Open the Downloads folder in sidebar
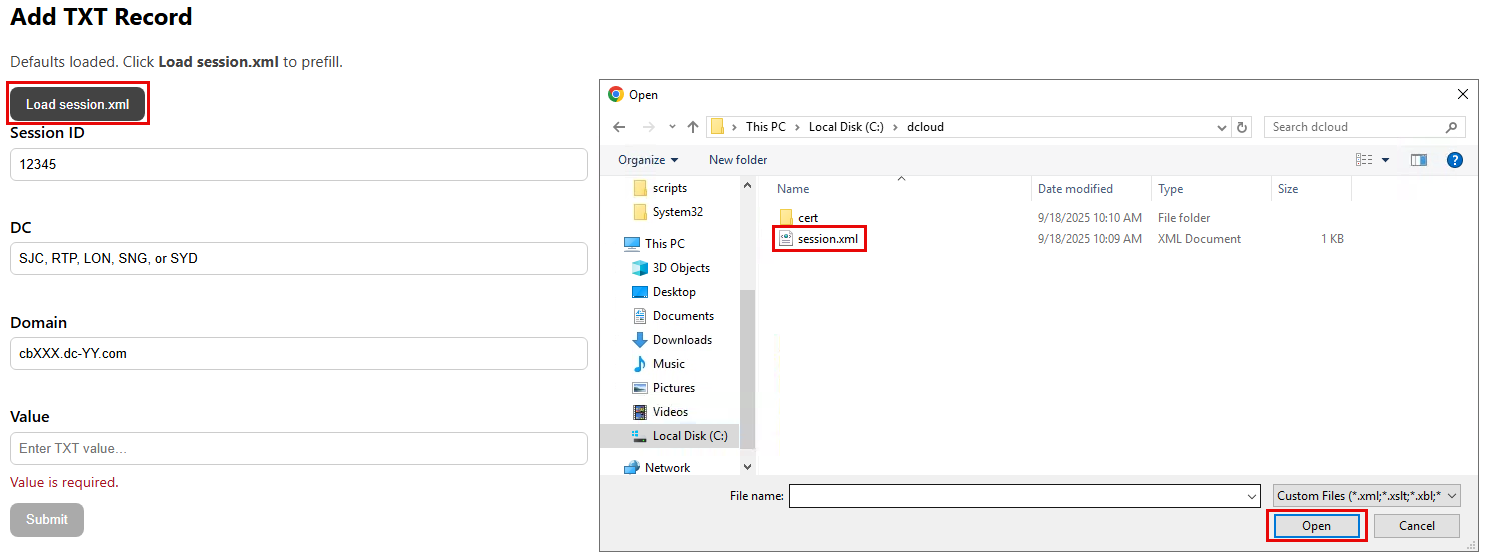The height and width of the screenshot is (559, 1489). coord(682,340)
